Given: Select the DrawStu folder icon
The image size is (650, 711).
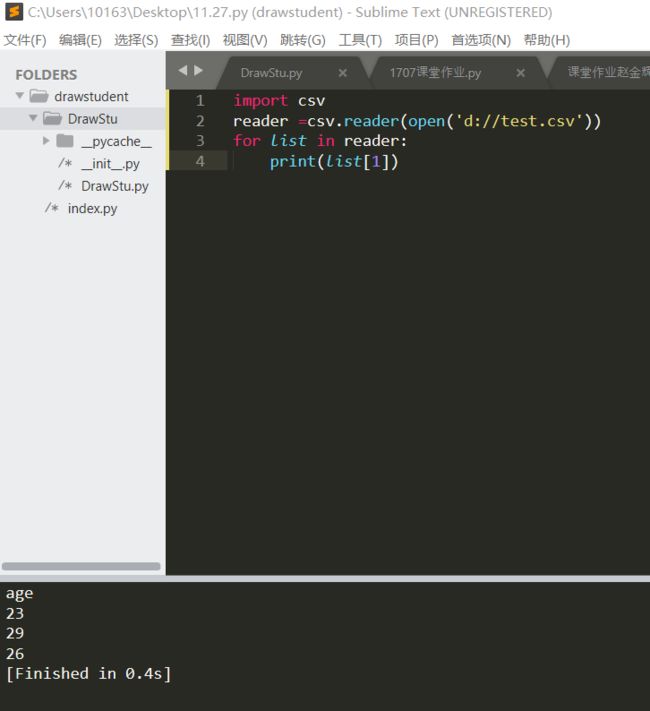Looking at the screenshot, I should pyautogui.click(x=53, y=118).
